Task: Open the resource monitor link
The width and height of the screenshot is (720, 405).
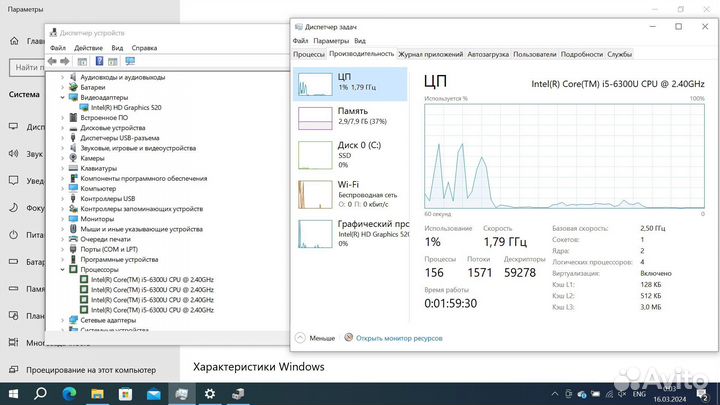Action: (x=399, y=338)
